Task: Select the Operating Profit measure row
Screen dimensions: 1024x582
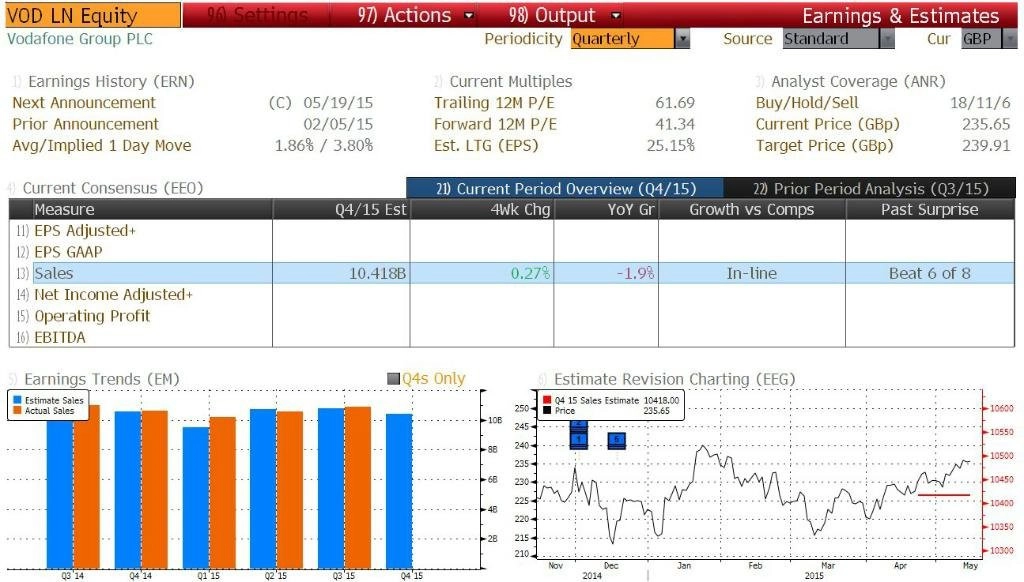Action: coord(511,316)
